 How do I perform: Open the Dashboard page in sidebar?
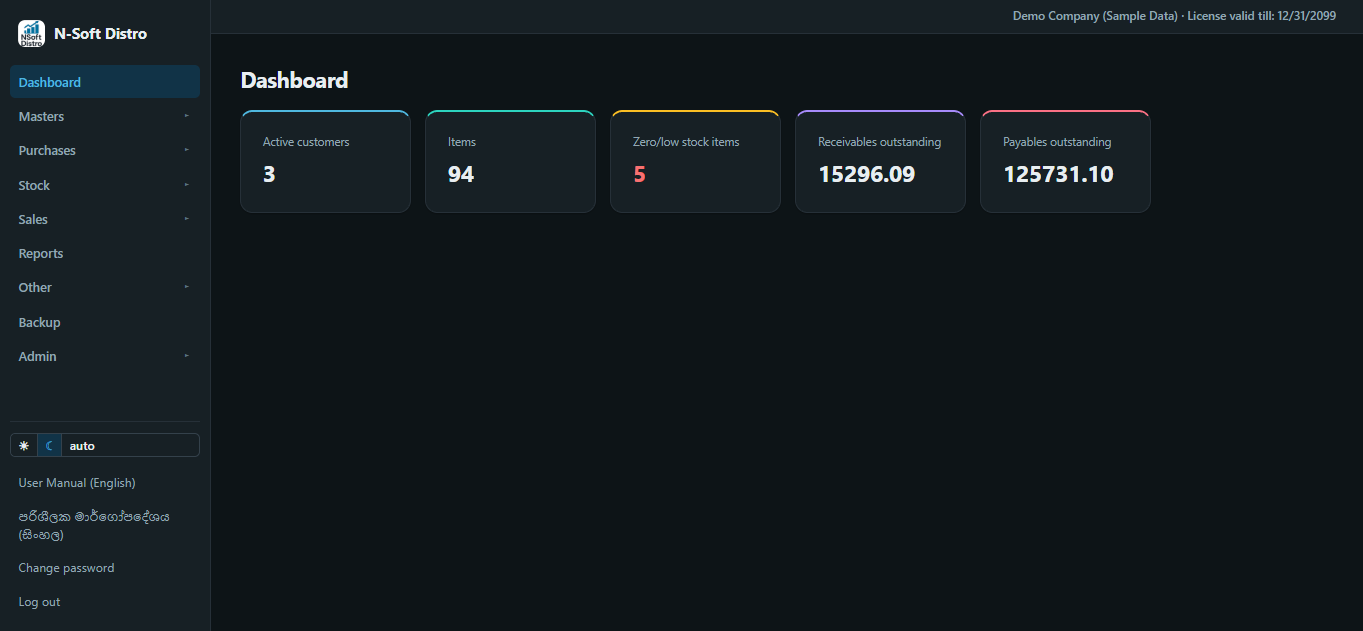105,82
